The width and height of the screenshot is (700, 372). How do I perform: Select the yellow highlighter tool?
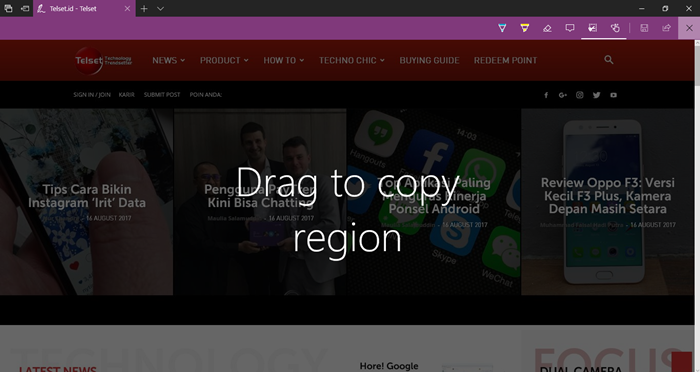point(525,28)
